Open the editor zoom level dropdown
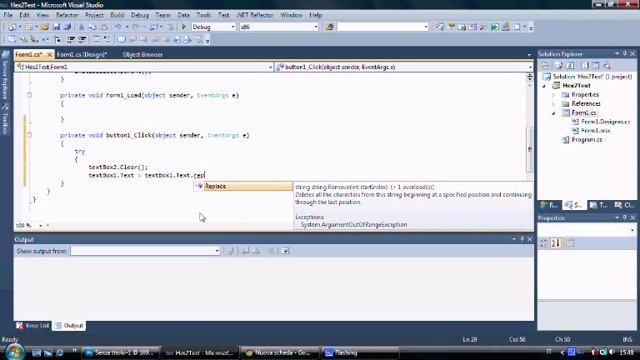The width and height of the screenshot is (640, 360). coord(40,225)
